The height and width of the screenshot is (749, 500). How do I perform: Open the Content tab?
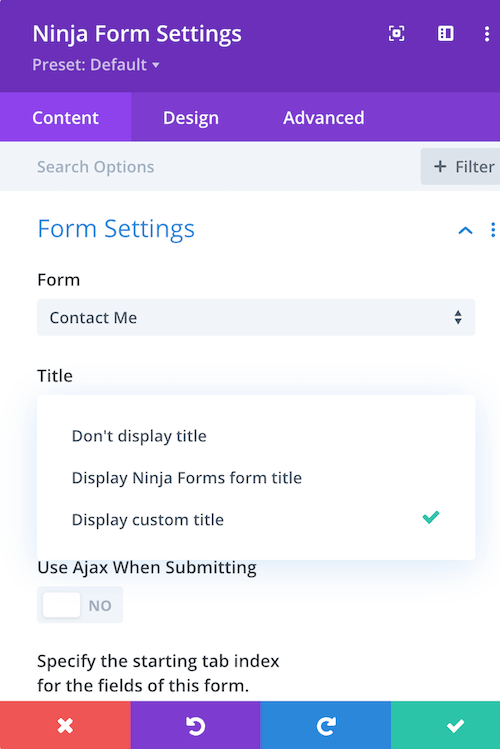click(65, 118)
